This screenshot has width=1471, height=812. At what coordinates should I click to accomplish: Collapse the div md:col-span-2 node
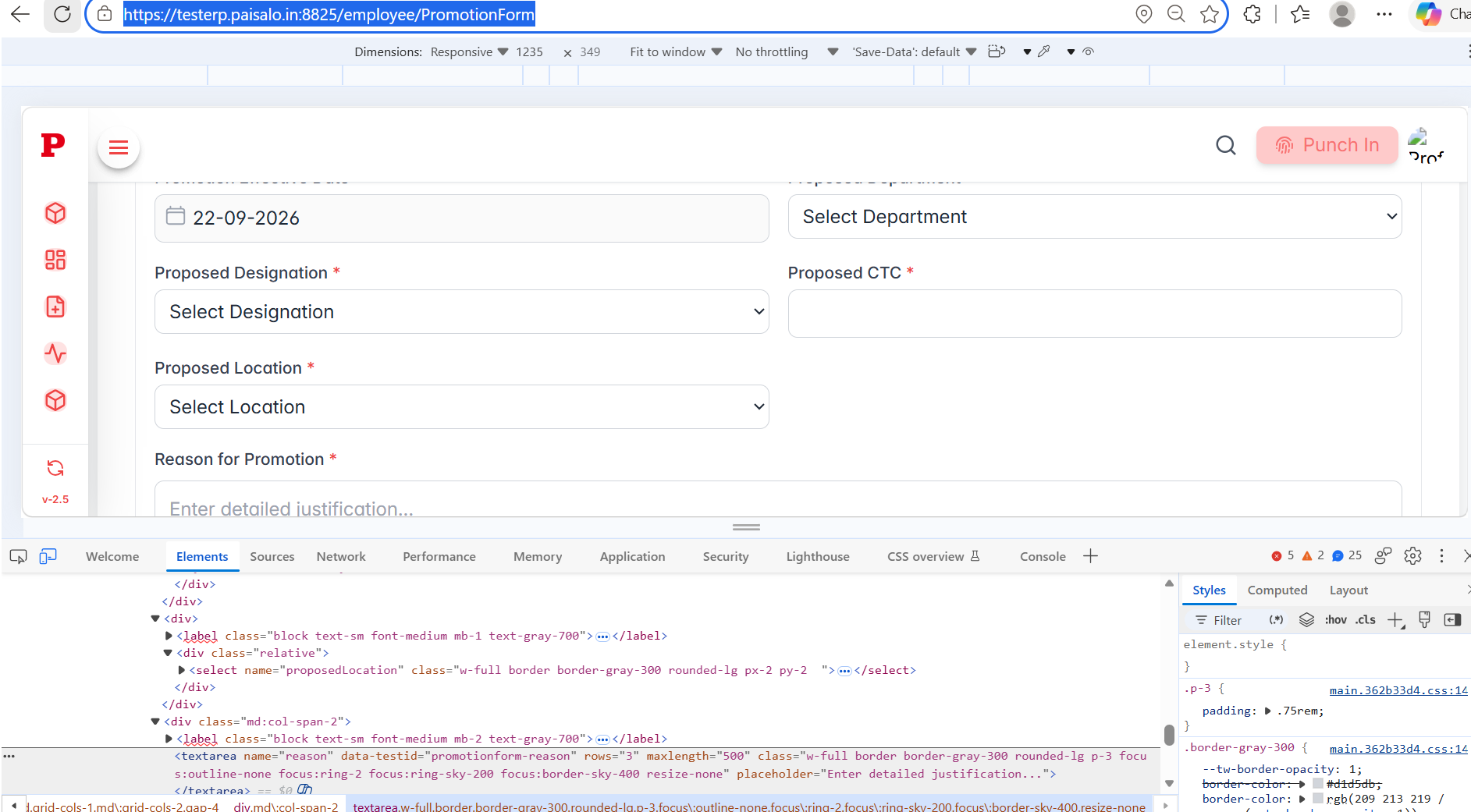(155, 722)
